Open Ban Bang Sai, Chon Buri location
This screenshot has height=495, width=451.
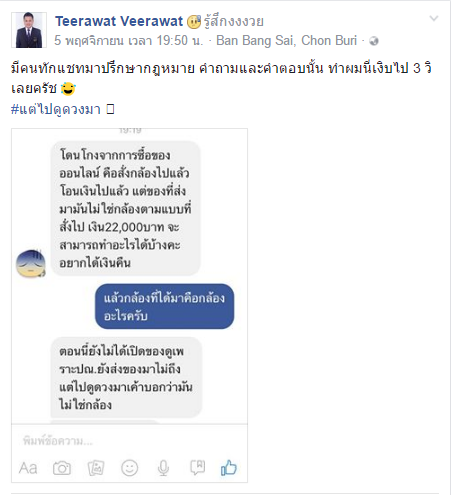click(x=286, y=40)
